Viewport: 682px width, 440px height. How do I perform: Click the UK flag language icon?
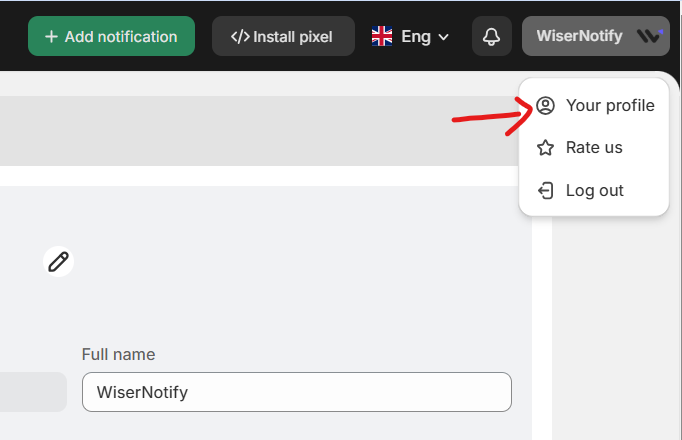tap(382, 36)
